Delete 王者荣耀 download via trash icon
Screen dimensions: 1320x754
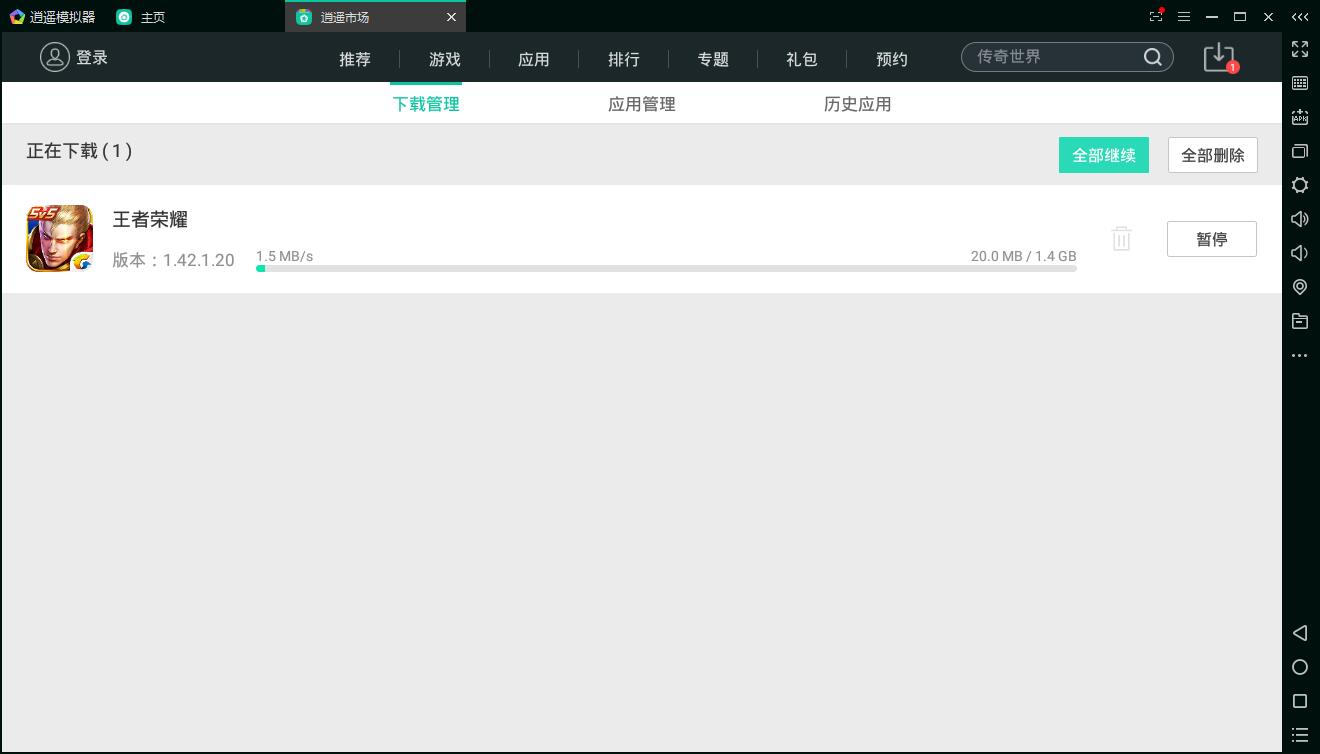[1121, 239]
